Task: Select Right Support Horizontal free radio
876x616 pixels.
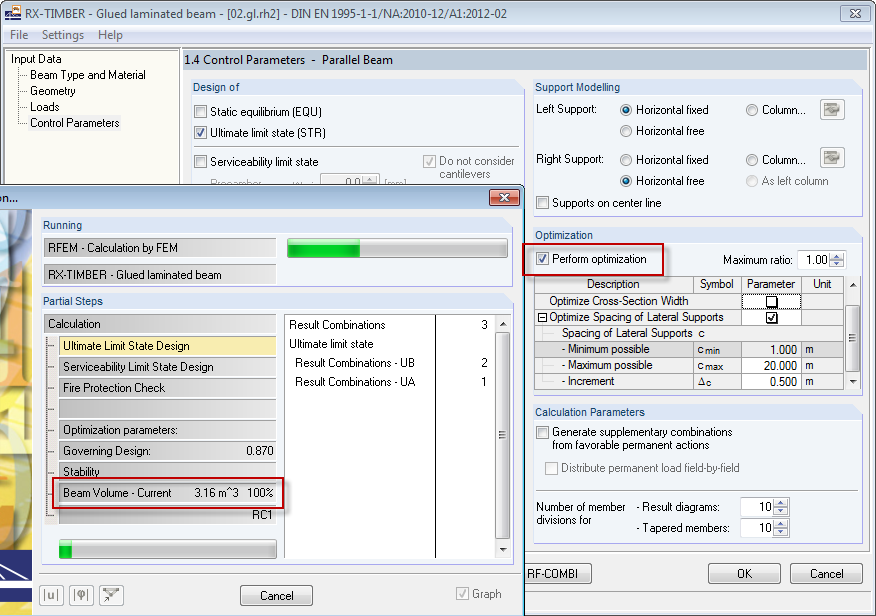Action: pos(626,181)
